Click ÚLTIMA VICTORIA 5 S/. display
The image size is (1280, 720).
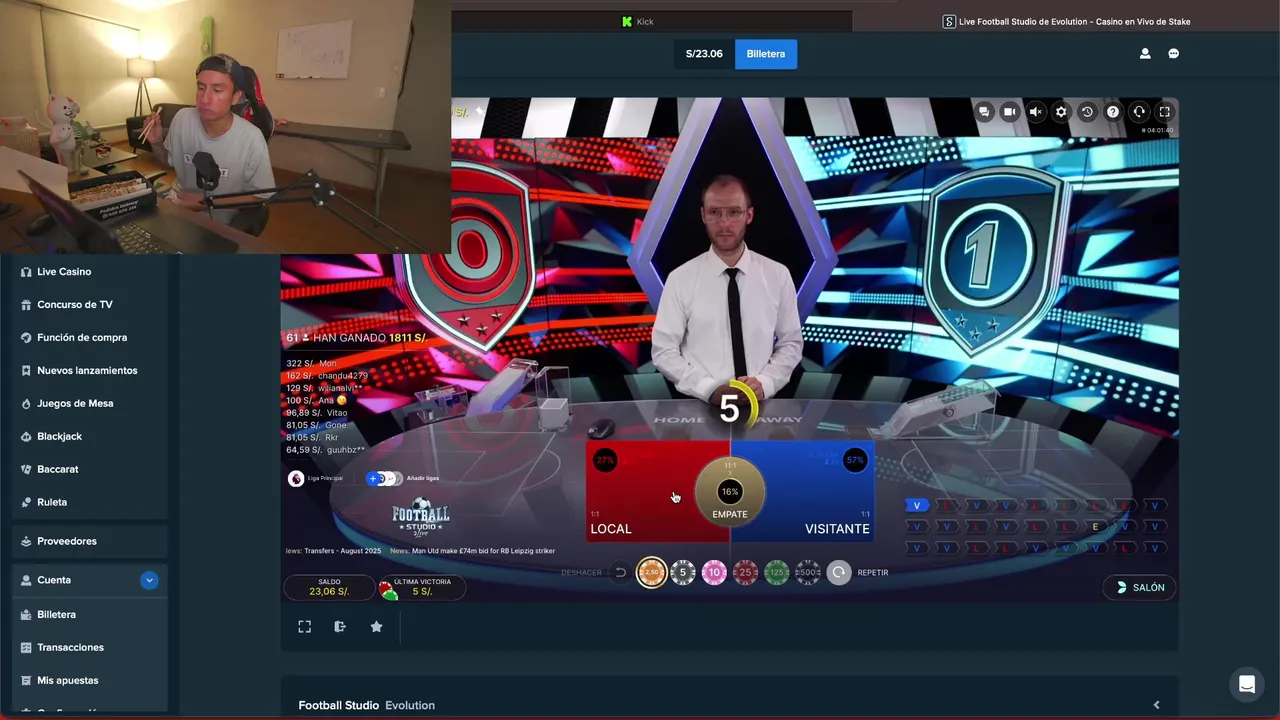pyautogui.click(x=421, y=587)
